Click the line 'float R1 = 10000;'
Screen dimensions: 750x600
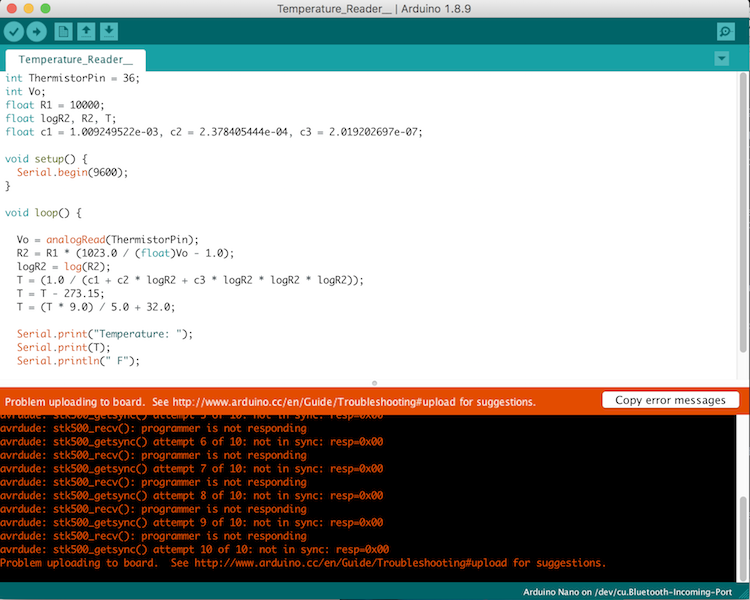55,105
